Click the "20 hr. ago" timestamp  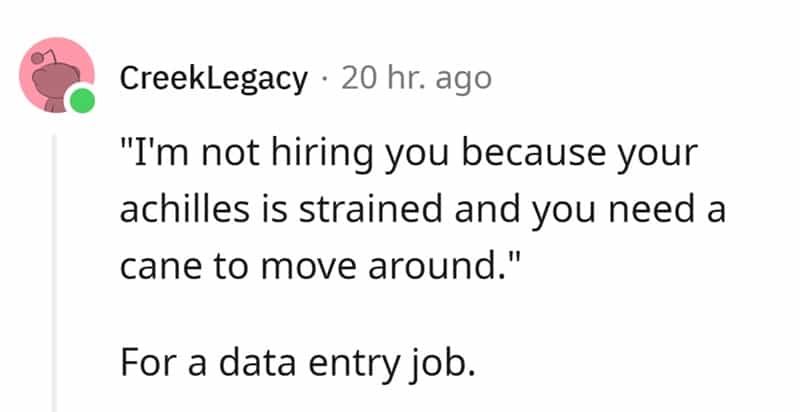[417, 79]
